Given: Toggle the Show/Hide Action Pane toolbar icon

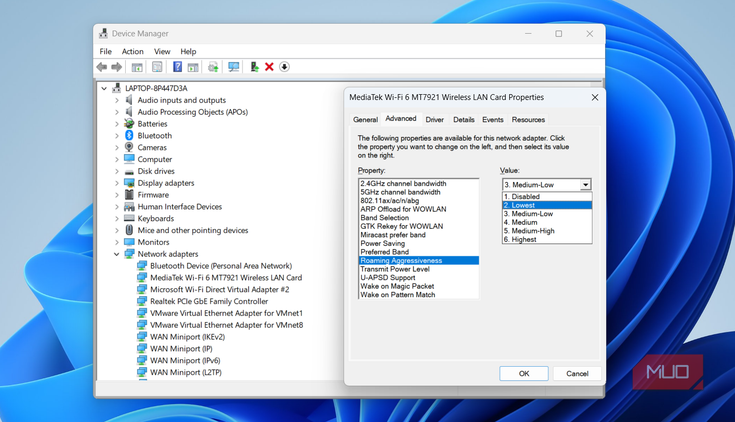Looking at the screenshot, I should coord(193,67).
